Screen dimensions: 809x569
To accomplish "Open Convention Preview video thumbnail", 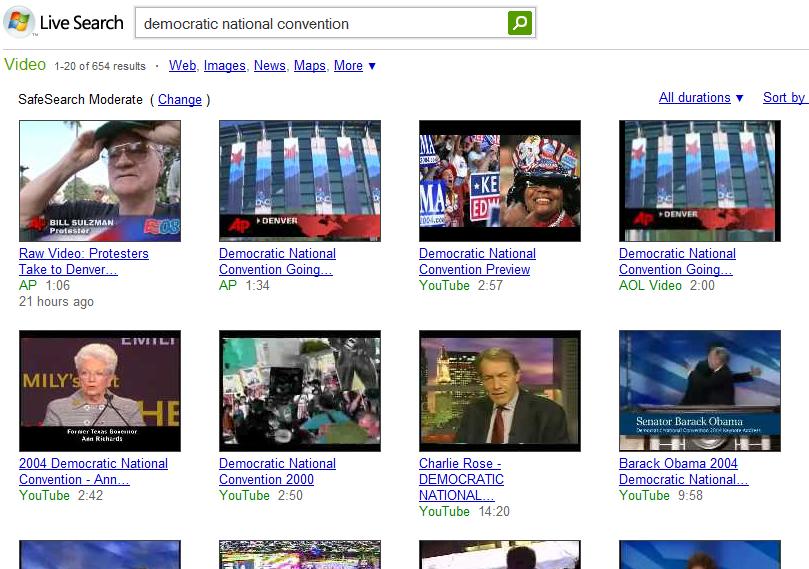I will coord(500,181).
